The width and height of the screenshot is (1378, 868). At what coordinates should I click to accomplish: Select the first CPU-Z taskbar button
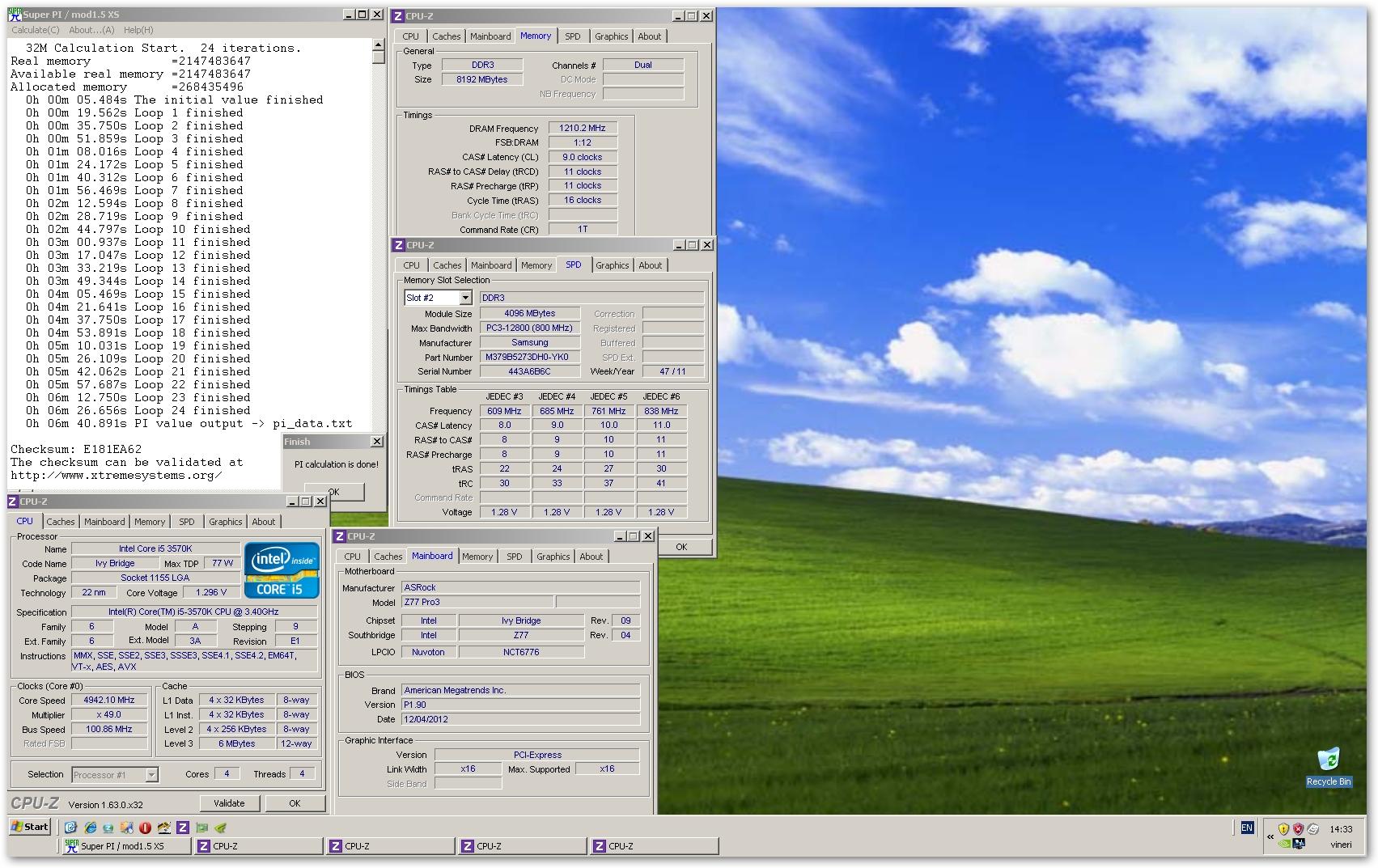click(259, 846)
